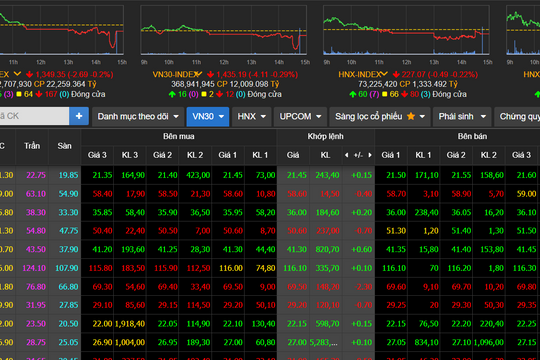The height and width of the screenshot is (360, 540).
Task: Click the change value -2.30
Action: pyautogui.click(x=363, y=287)
